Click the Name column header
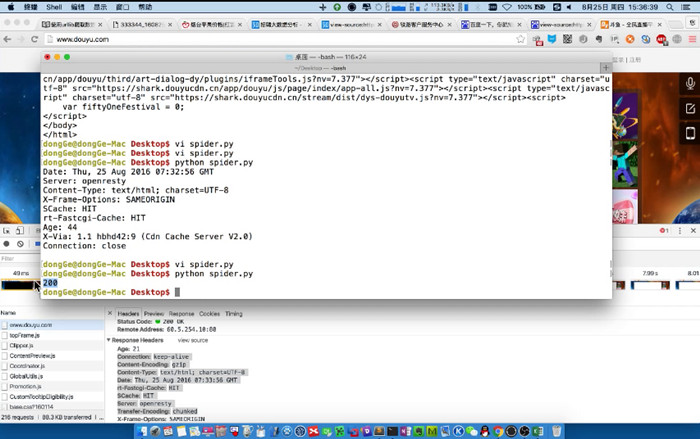 point(8,313)
